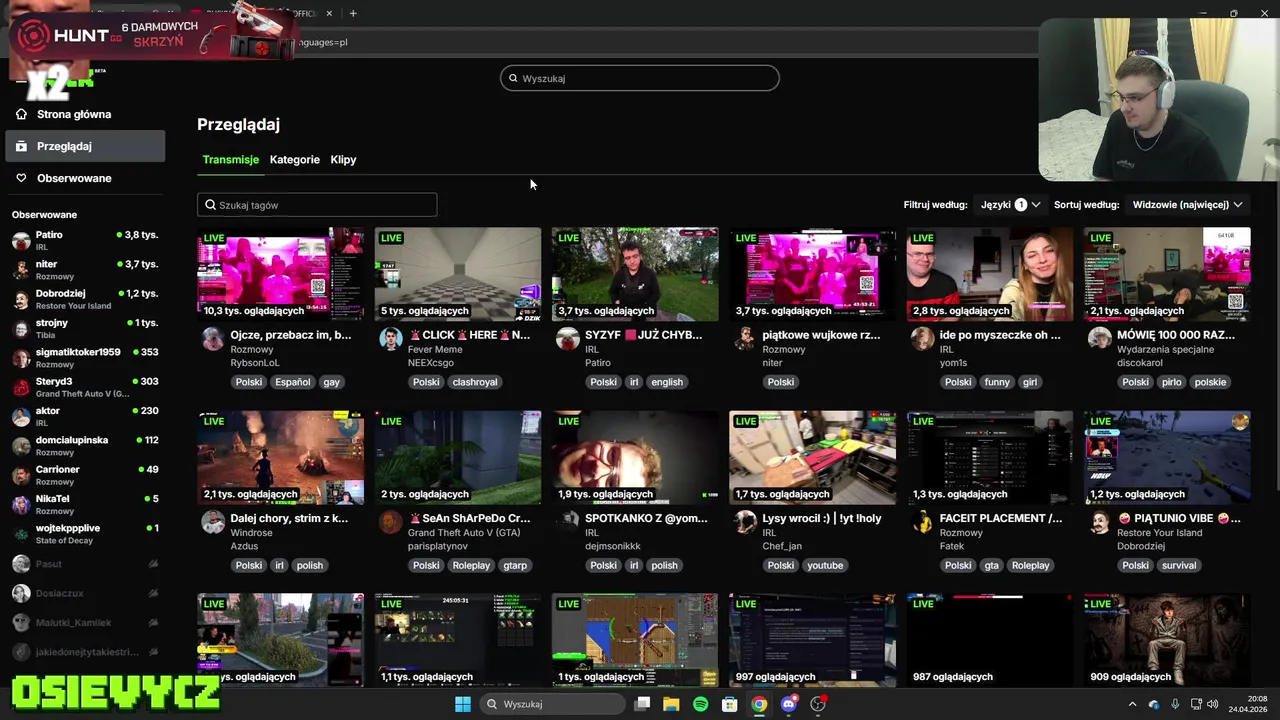The width and height of the screenshot is (1280, 720).
Task: Open offline channel Malutki_Kamilek in sidebar
Action: pos(85,622)
